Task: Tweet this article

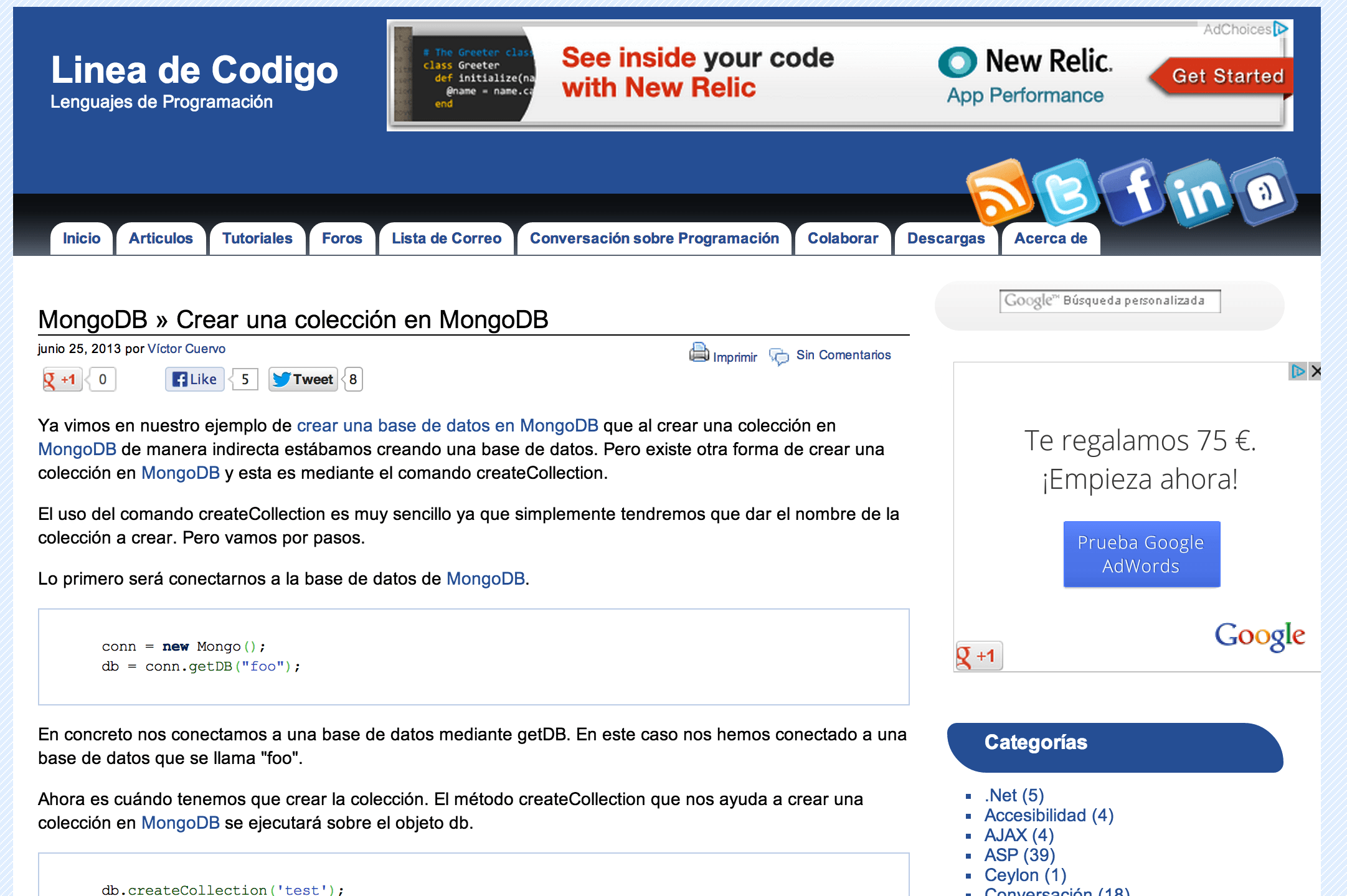Action: click(303, 379)
